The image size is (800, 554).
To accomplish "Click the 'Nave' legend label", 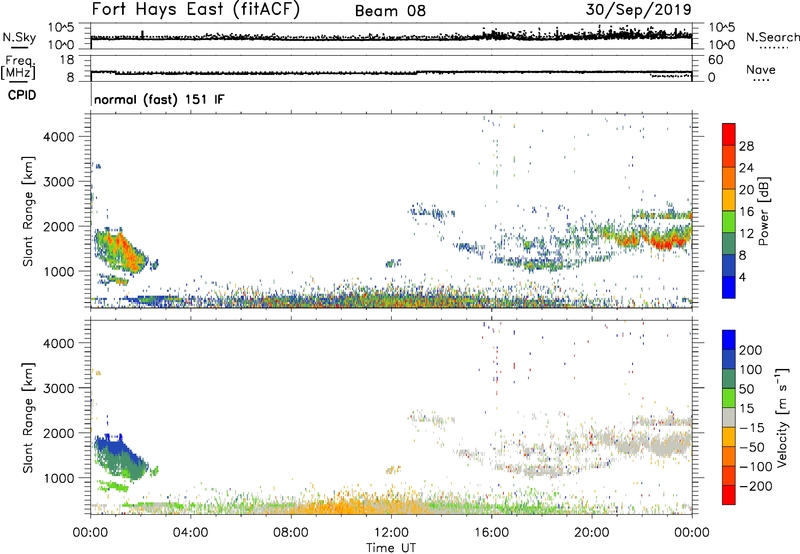I will 761,69.
